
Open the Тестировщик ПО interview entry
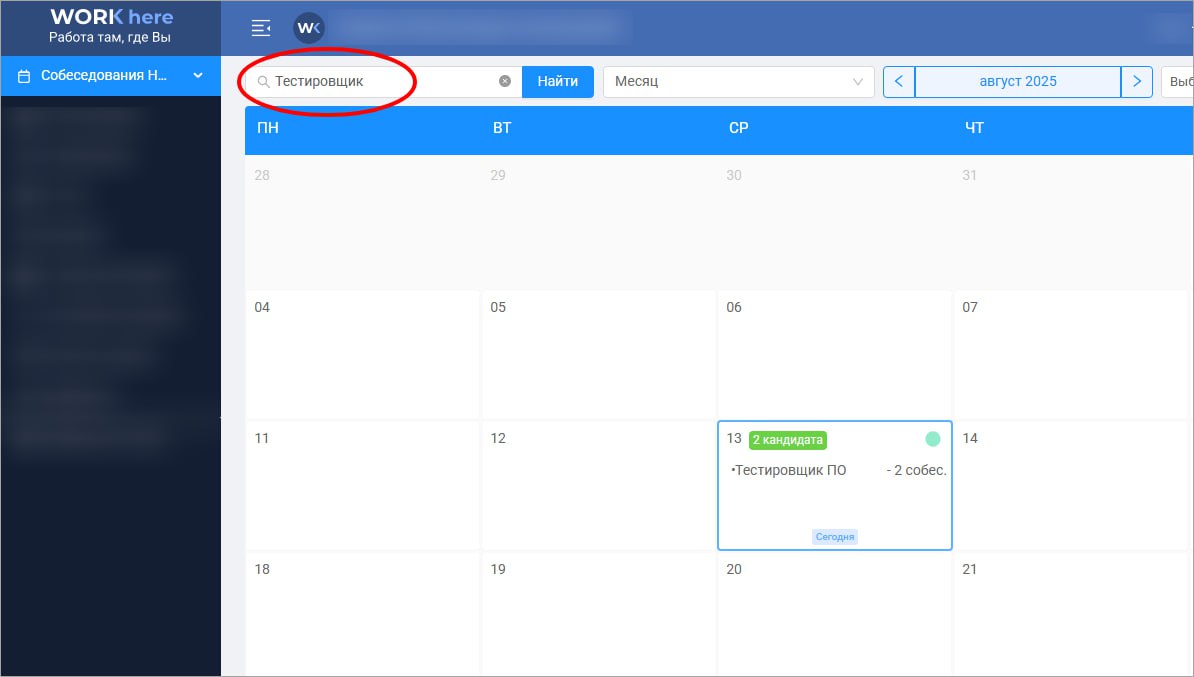point(790,470)
